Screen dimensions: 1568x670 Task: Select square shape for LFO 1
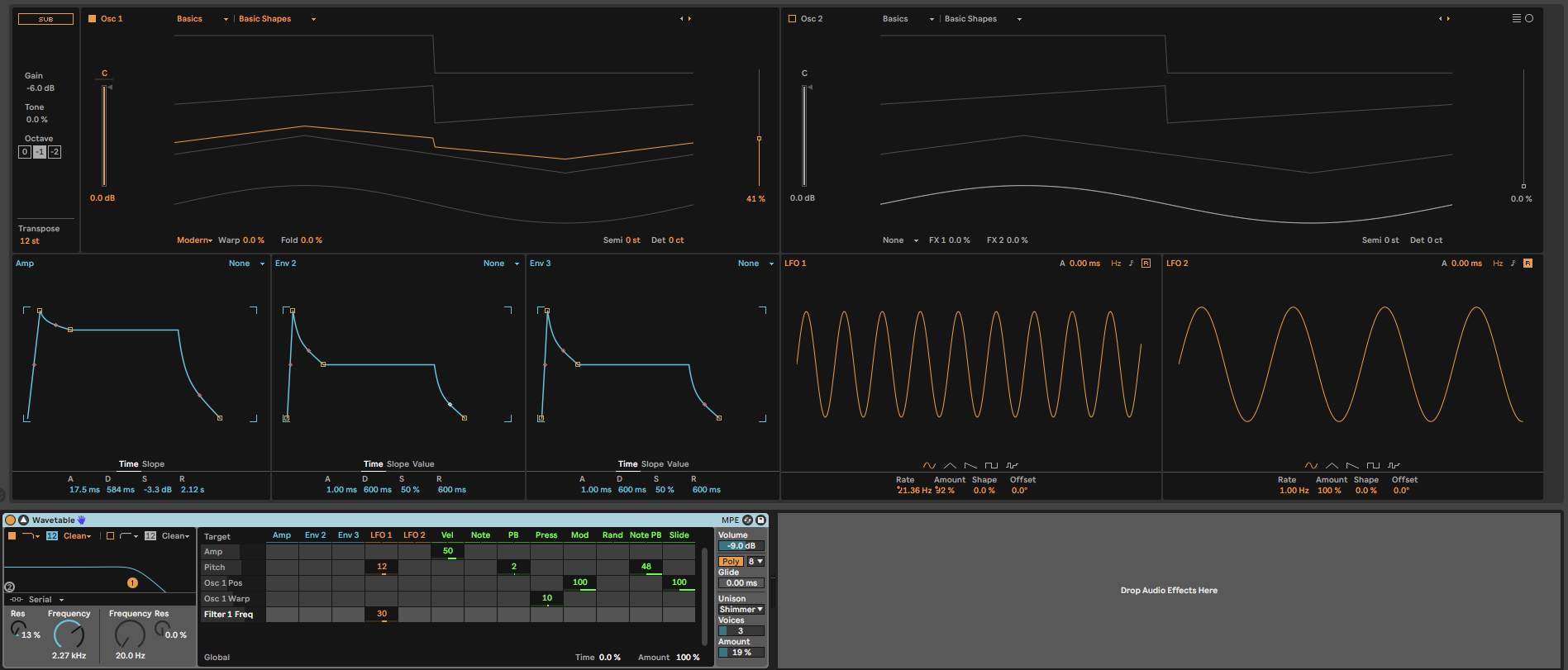click(x=991, y=465)
